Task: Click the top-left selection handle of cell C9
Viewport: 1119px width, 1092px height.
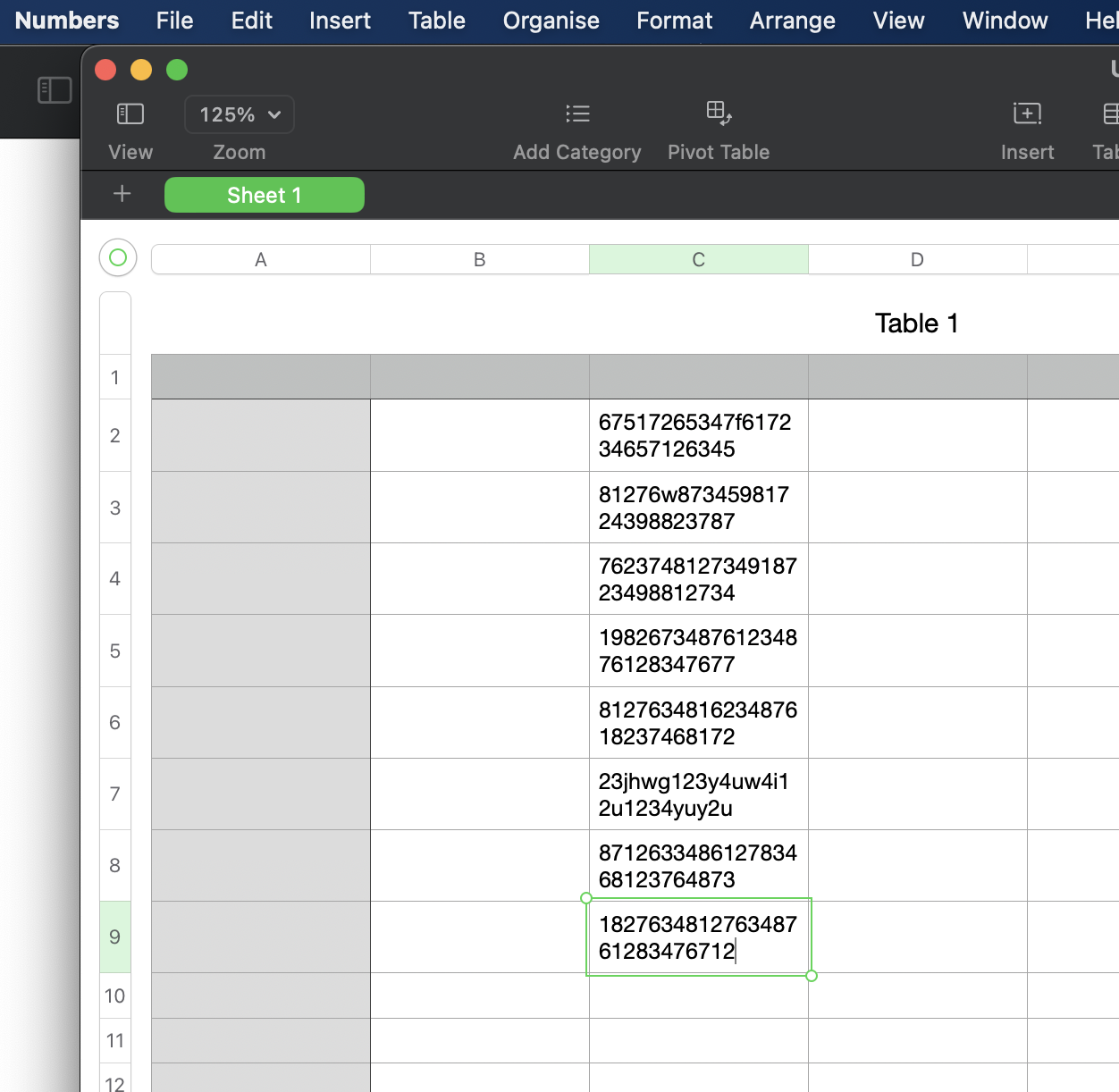Action: point(586,898)
